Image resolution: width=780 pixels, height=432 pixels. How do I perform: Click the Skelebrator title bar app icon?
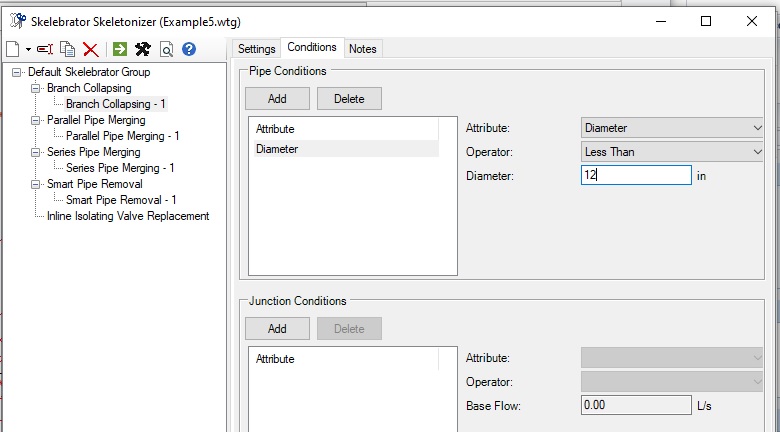[x=18, y=21]
